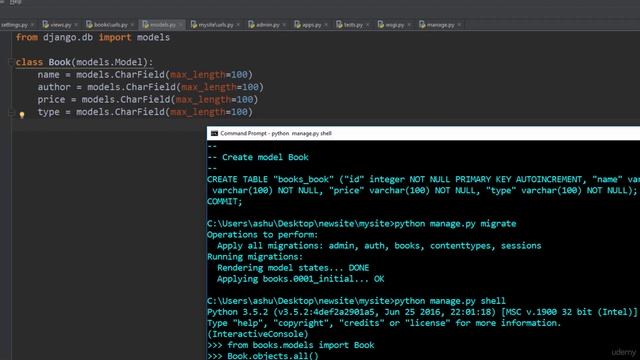Close the books\urls.py tab
The image size is (640, 360).
coord(132,25)
